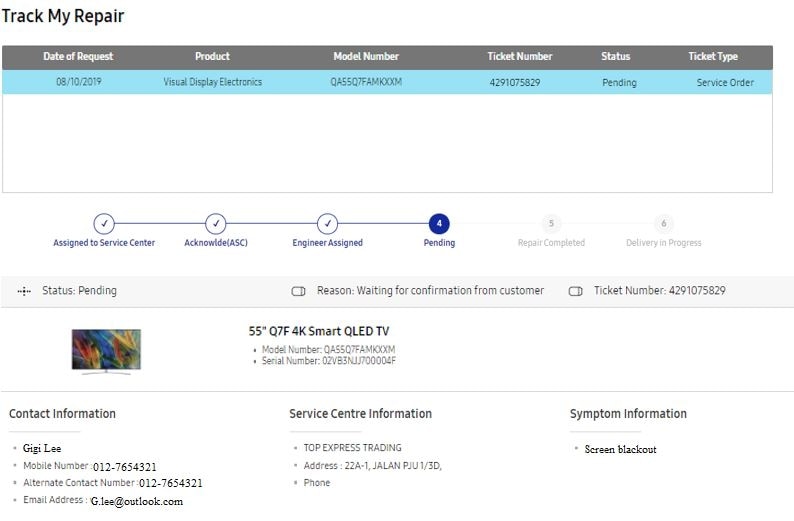This screenshot has height=521, width=794.
Task: Click TOP EXPRESS TRADING service centre name
Action: pyautogui.click(x=352, y=448)
